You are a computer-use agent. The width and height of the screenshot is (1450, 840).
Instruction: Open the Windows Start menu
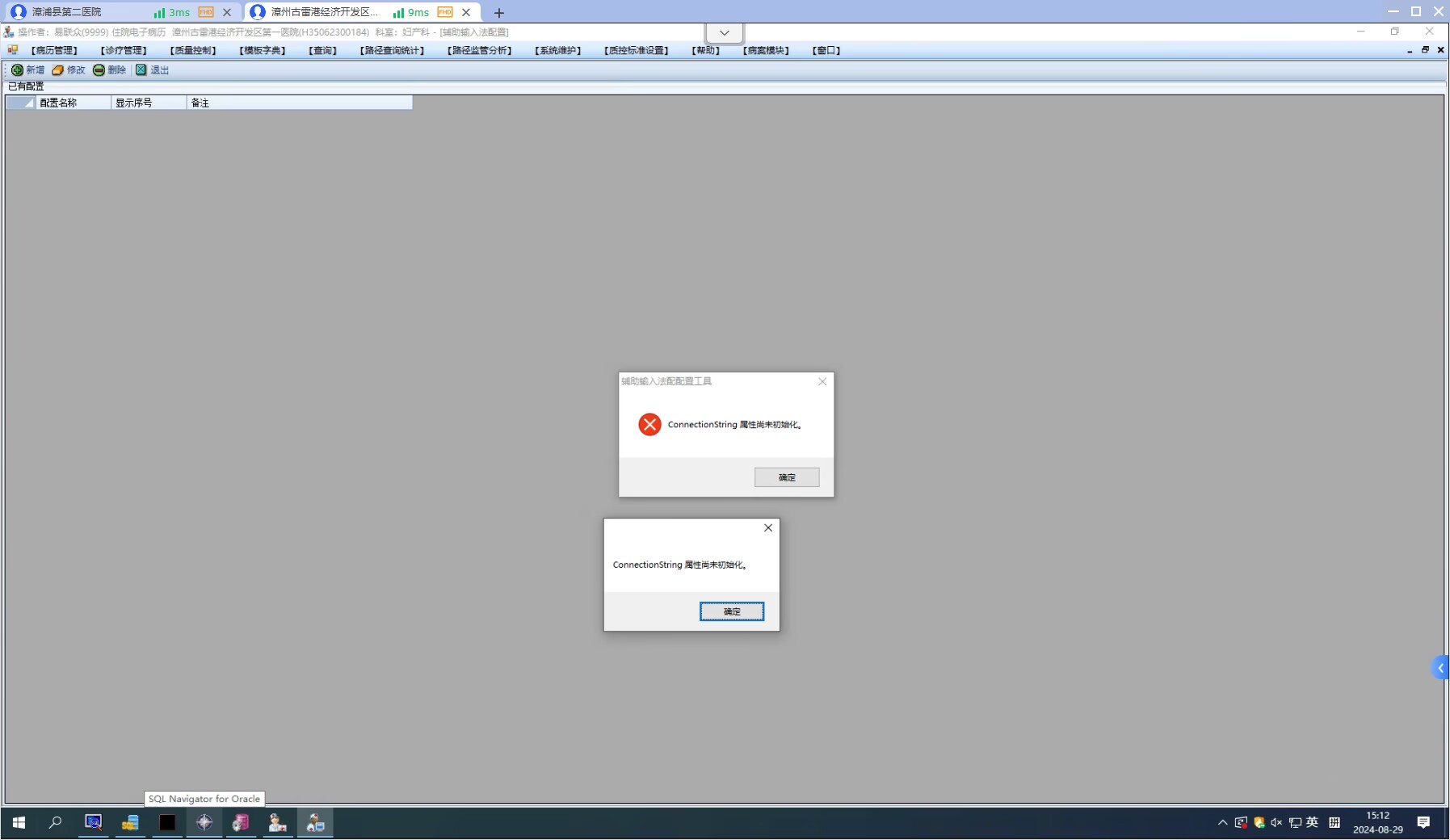[x=19, y=822]
